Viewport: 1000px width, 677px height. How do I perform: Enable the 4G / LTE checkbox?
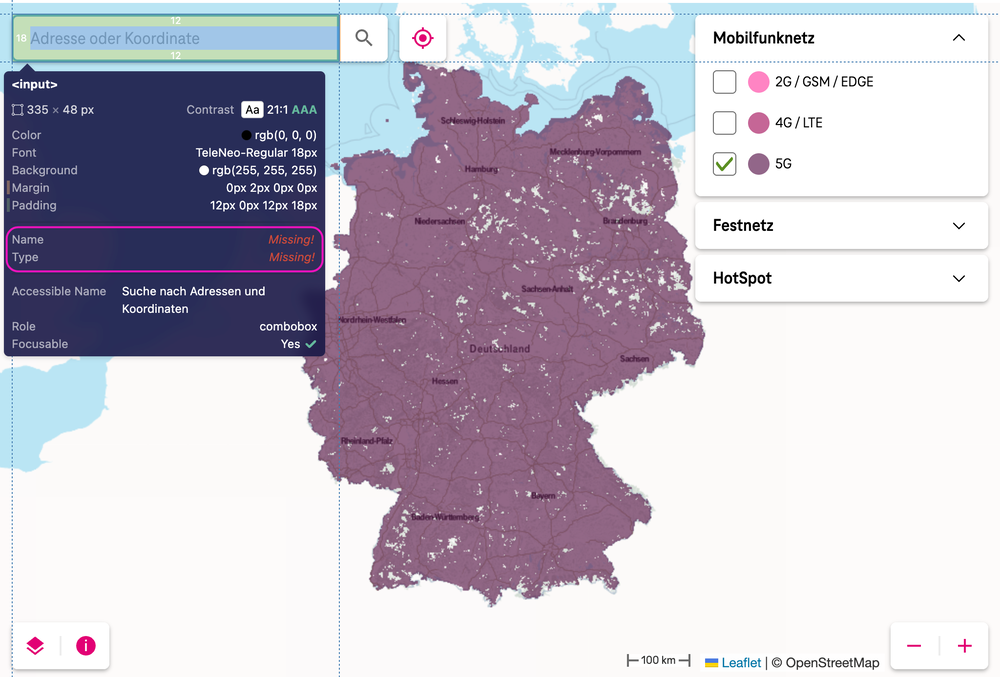tap(725, 123)
